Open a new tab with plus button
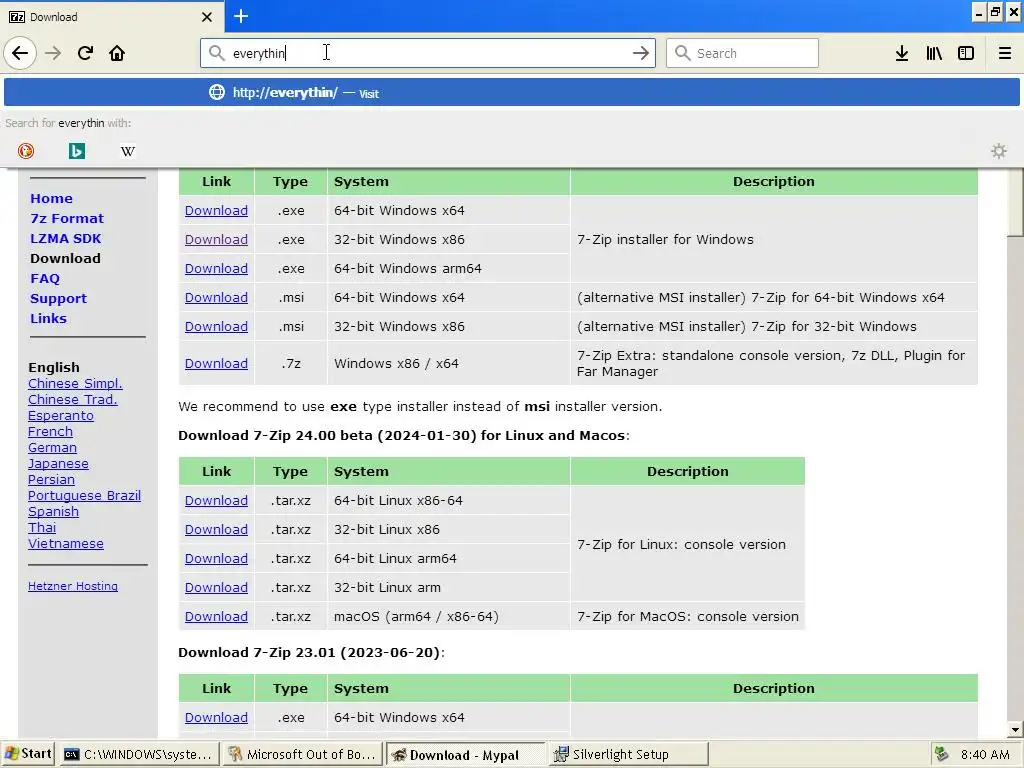Screen dimensions: 1024x768 241,16
